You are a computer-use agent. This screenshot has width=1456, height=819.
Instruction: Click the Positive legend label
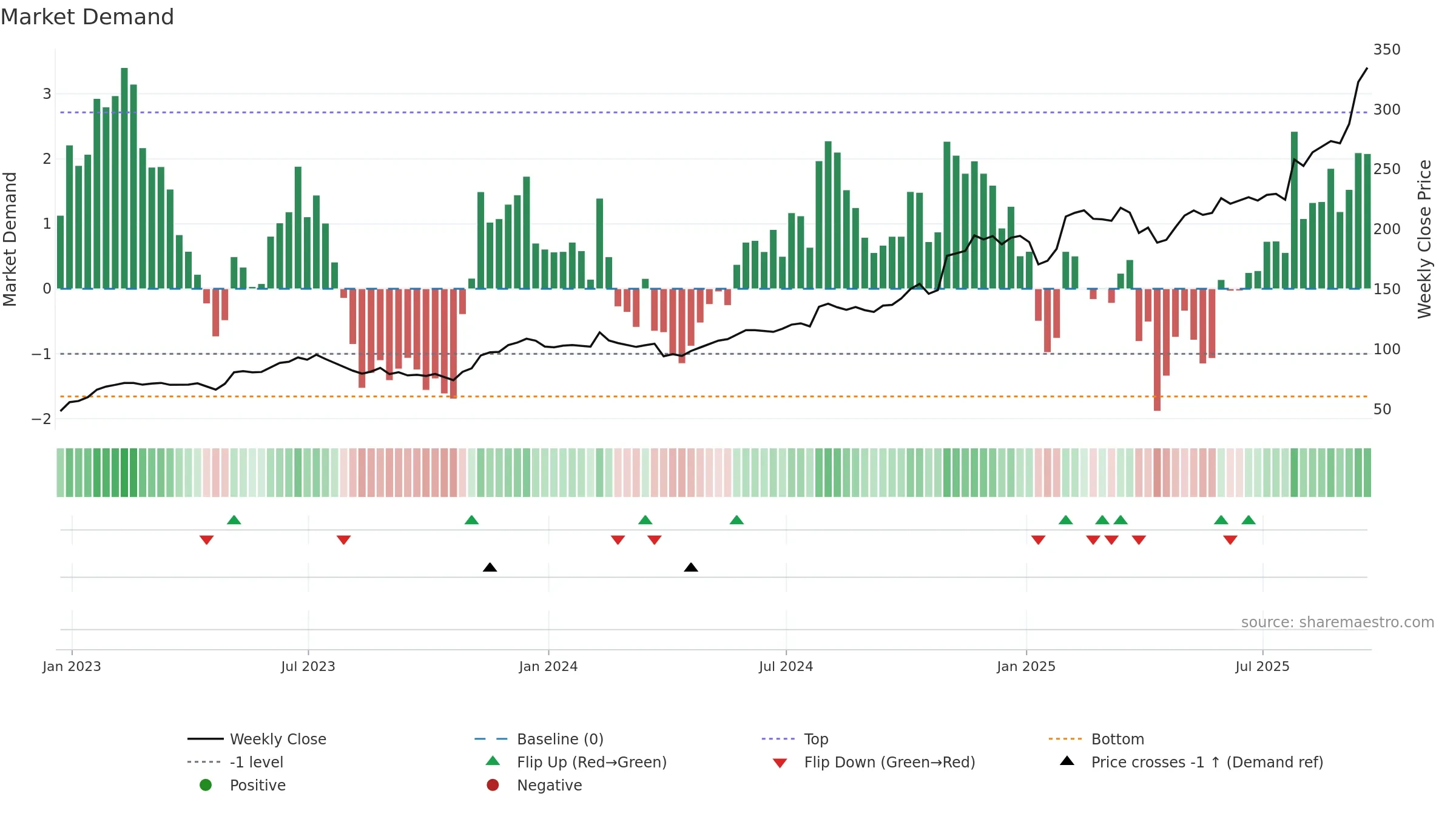257,785
